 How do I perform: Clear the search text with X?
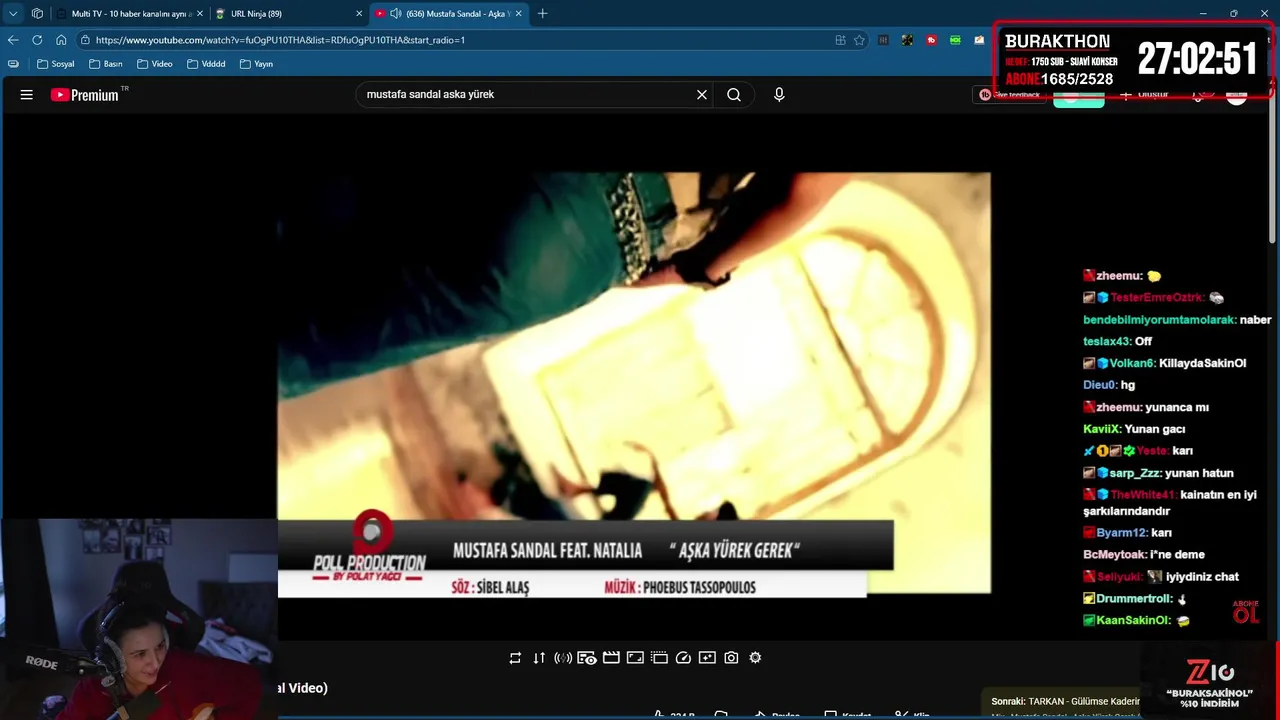pos(702,95)
